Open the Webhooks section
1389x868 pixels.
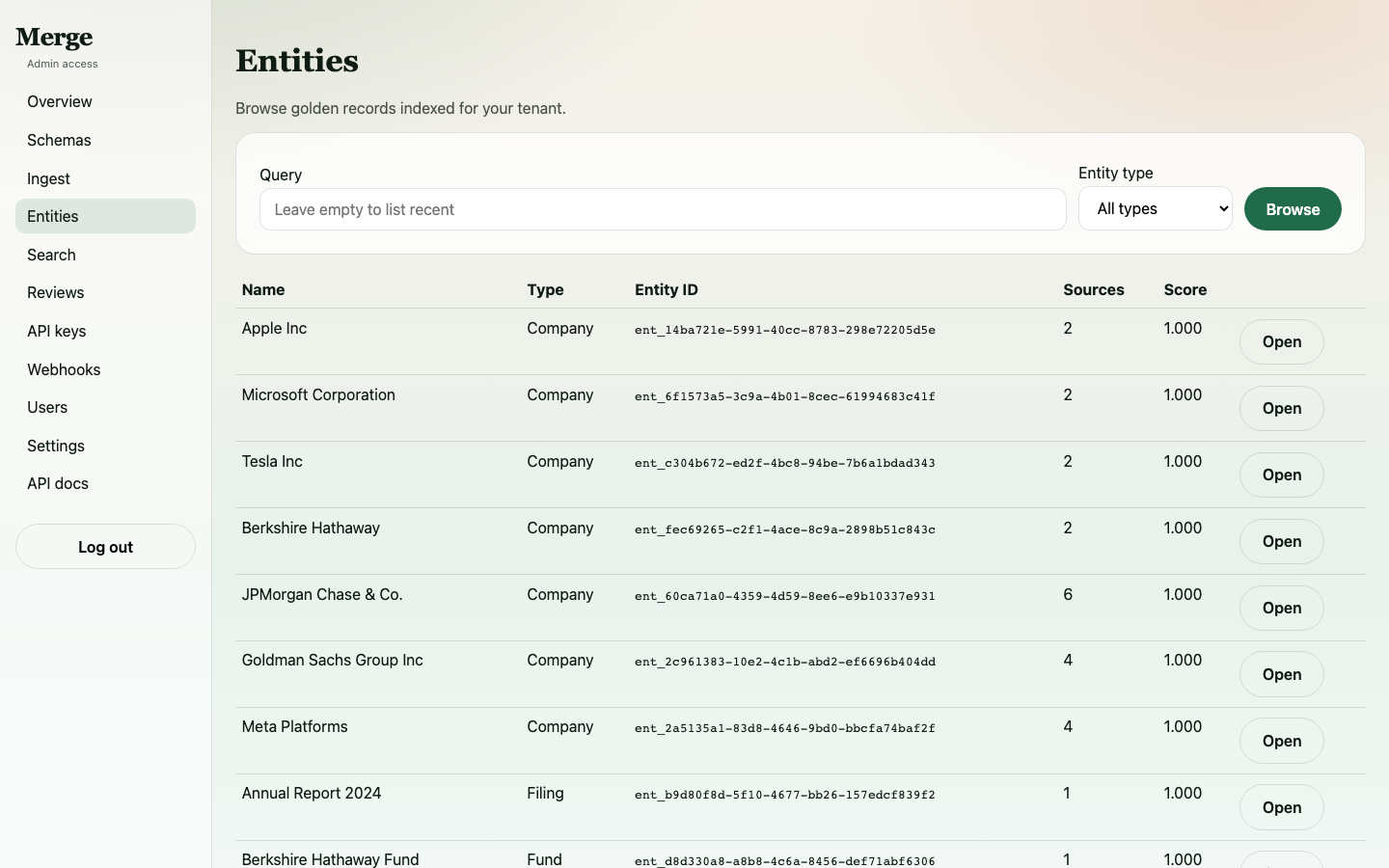(105, 369)
